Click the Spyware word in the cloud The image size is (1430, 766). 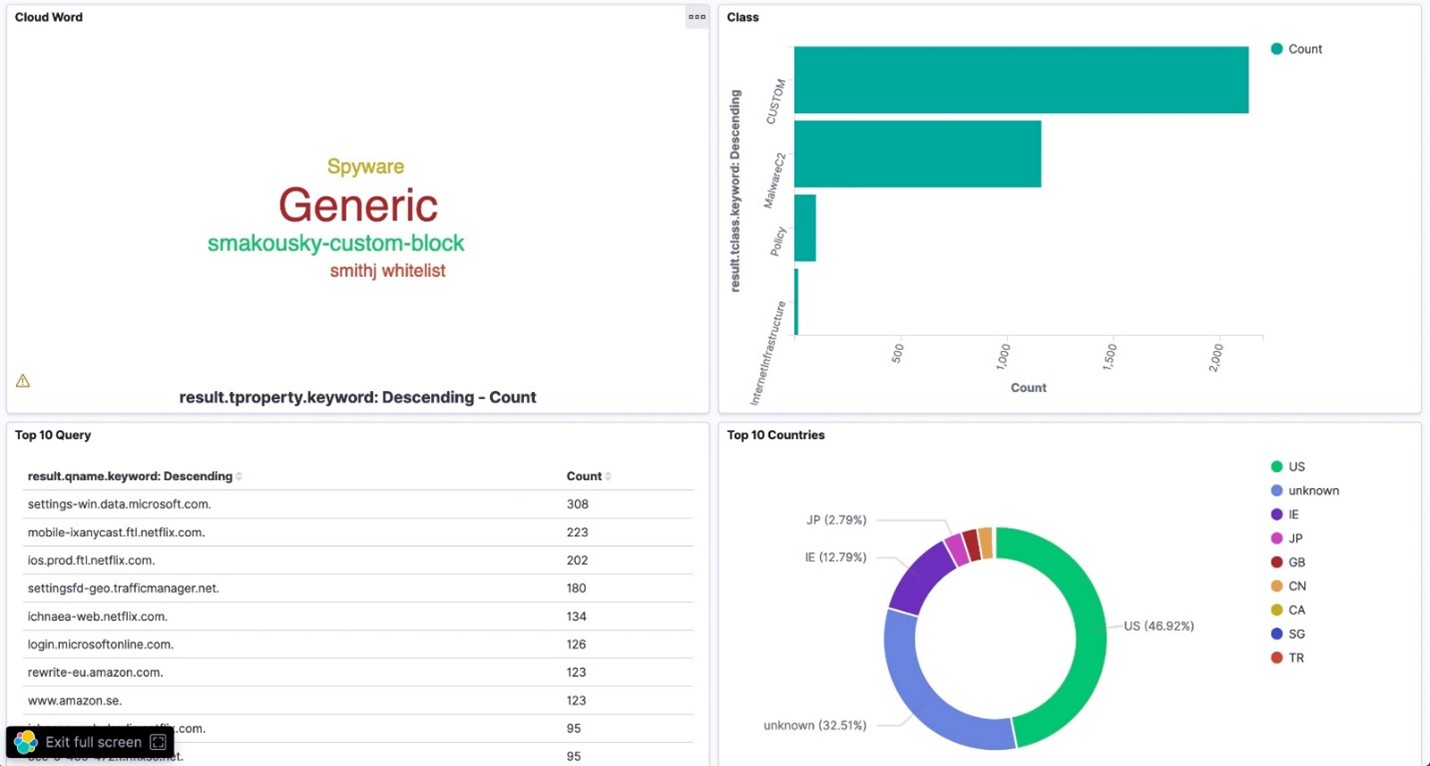click(x=365, y=167)
